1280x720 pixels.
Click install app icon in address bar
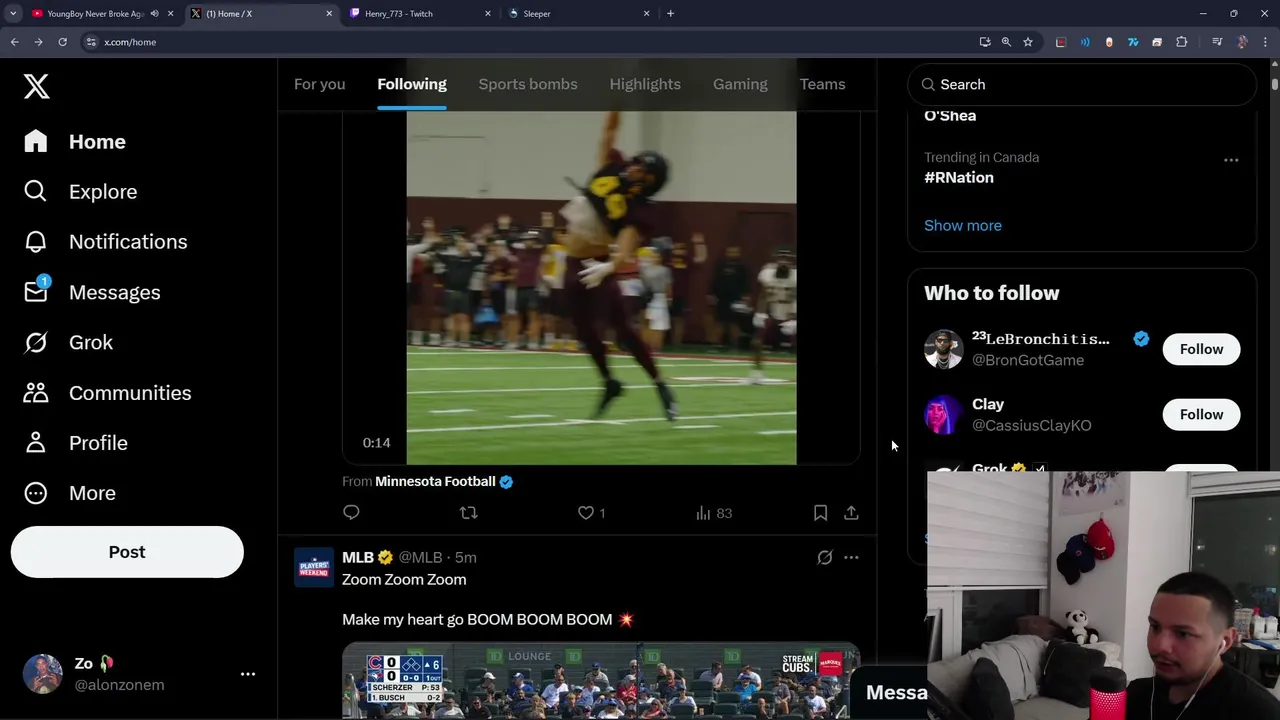coord(985,42)
